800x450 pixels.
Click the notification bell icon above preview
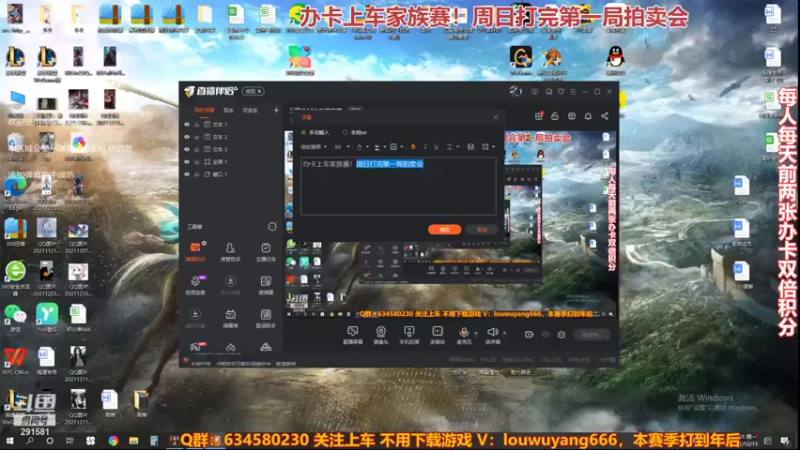tap(588, 116)
